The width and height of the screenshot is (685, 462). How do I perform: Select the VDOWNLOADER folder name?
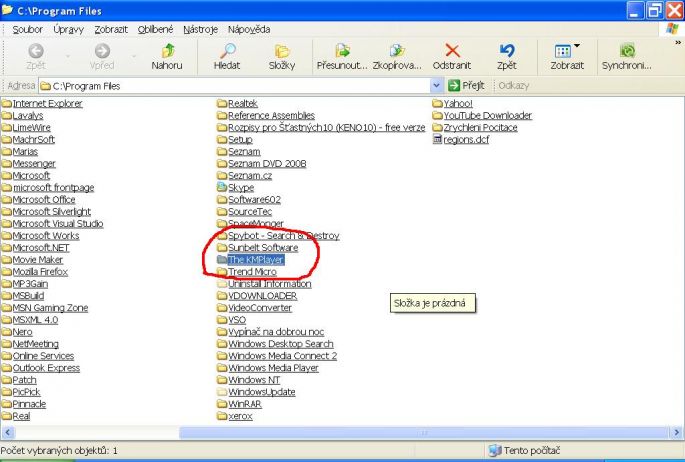pyautogui.click(x=263, y=296)
